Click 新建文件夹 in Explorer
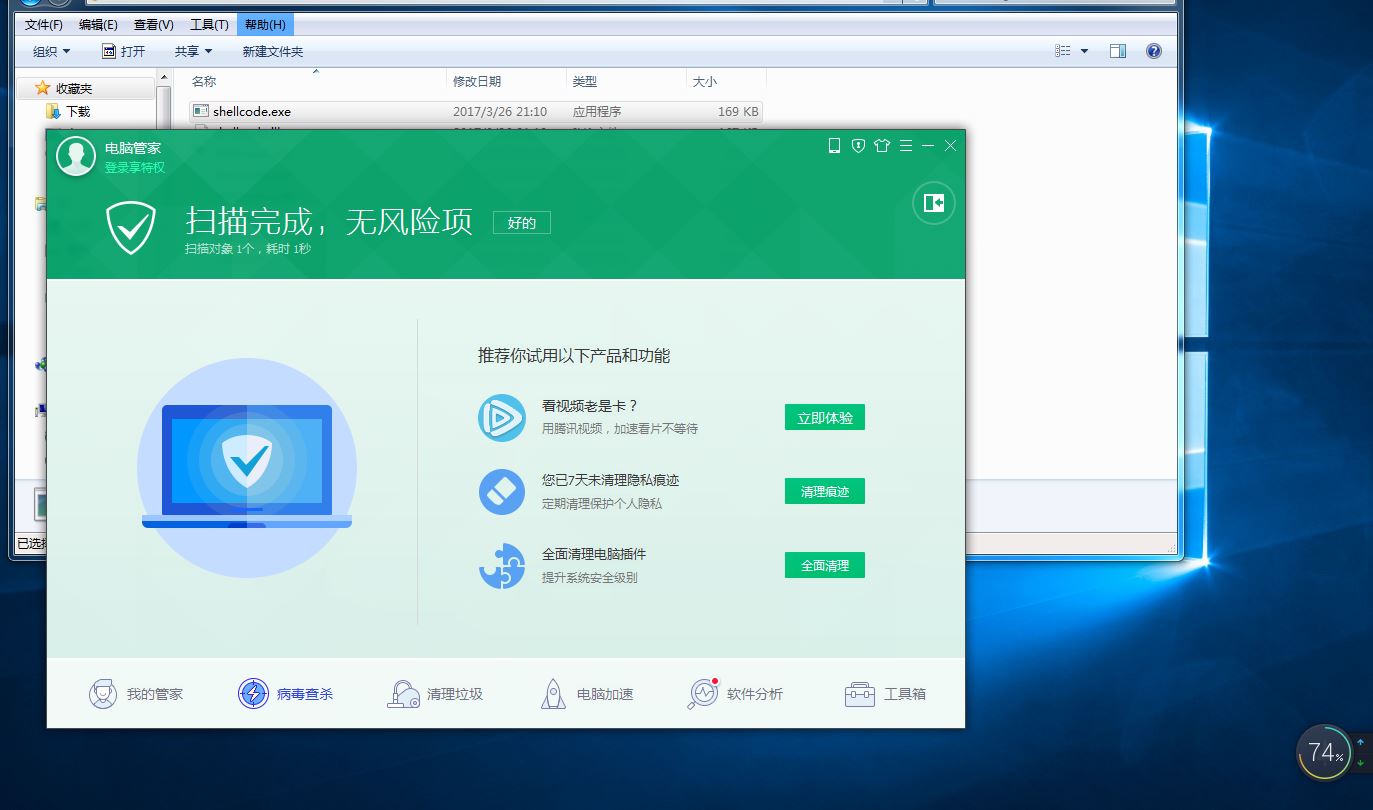This screenshot has width=1373, height=810. 272,51
